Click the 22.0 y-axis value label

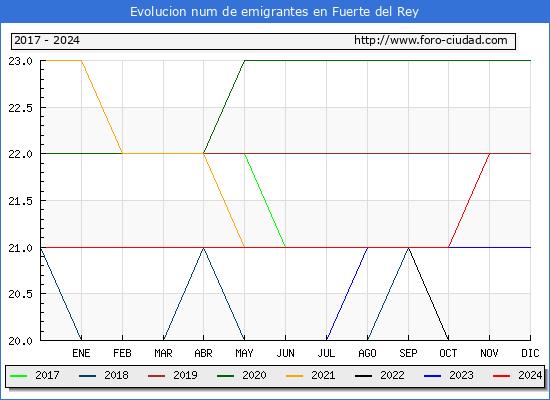[x=20, y=154]
